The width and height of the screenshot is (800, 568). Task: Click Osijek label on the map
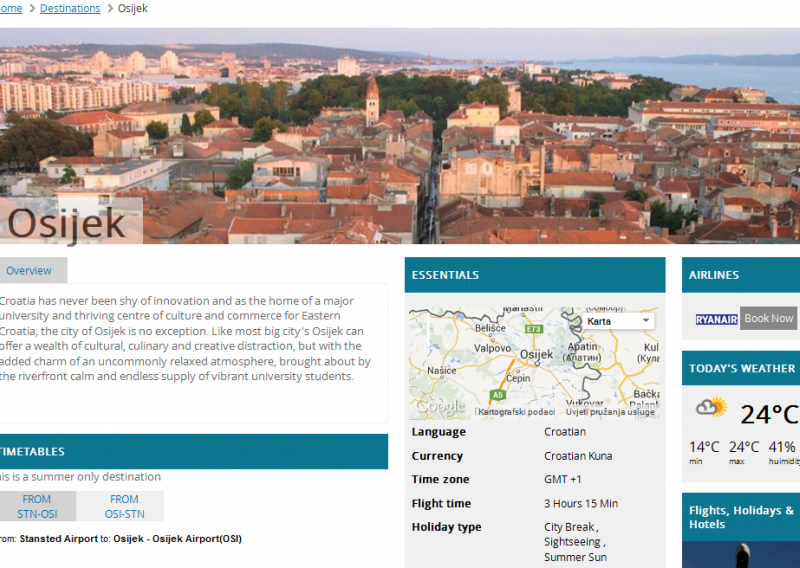click(536, 354)
